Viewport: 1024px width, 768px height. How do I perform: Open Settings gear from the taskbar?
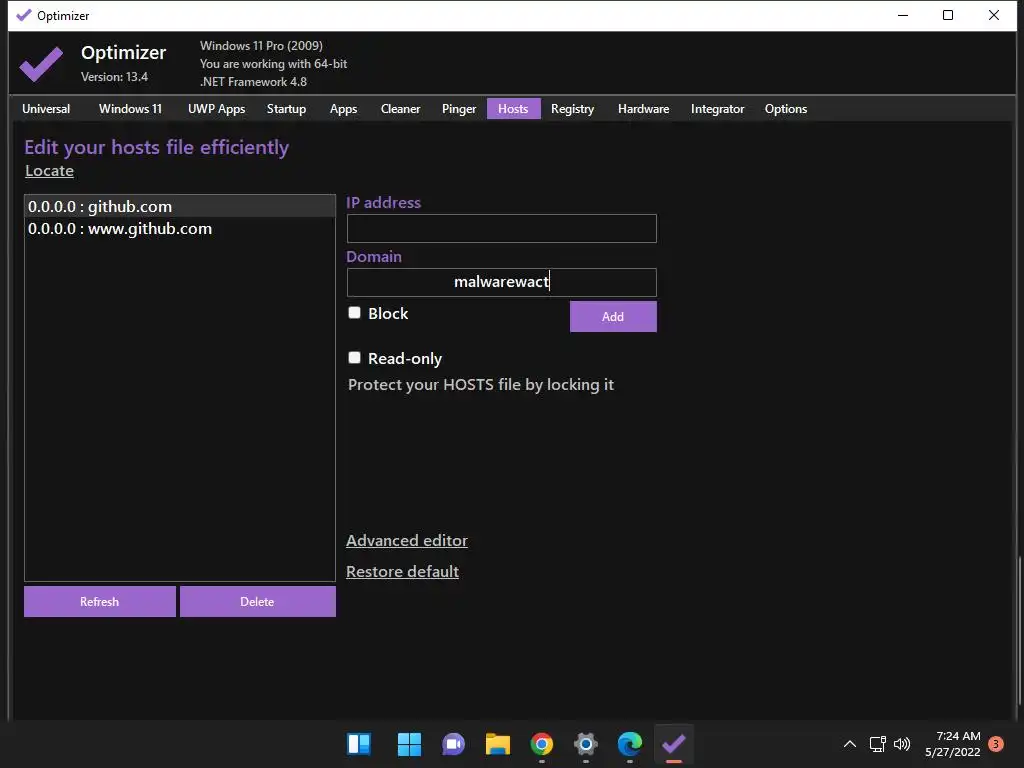tap(586, 744)
